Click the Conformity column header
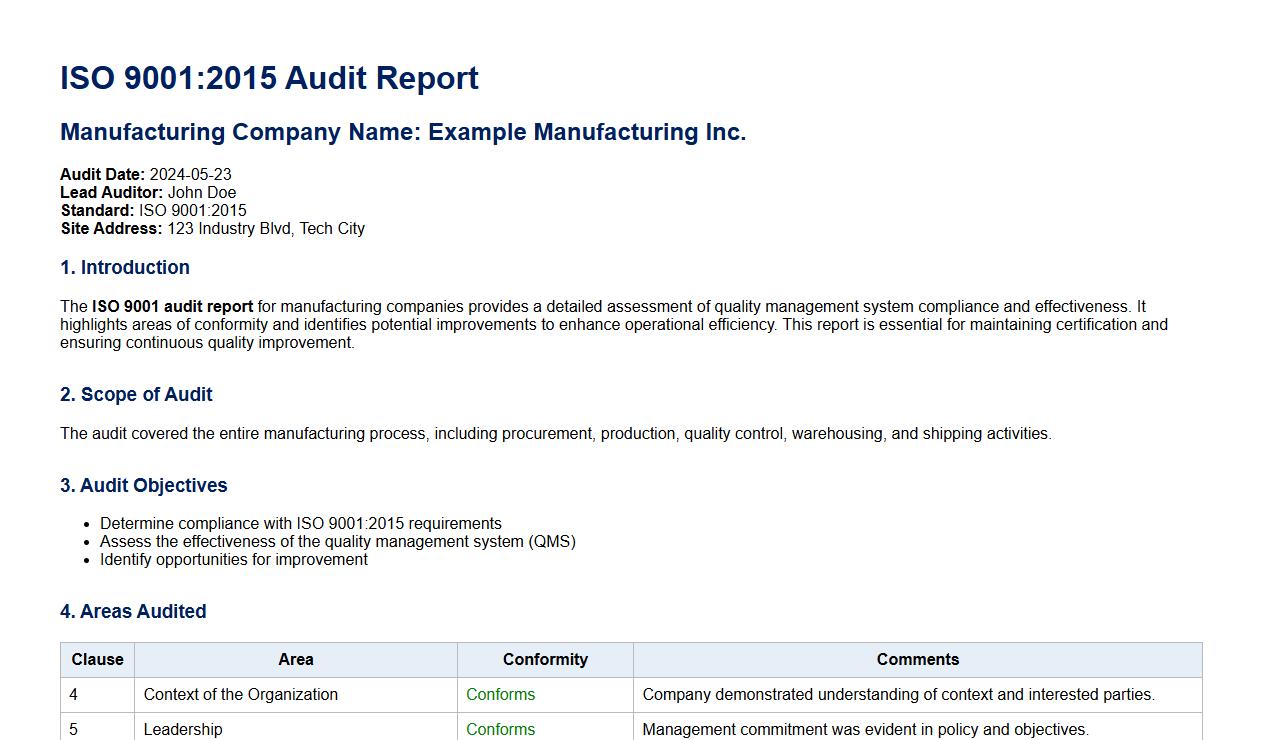This screenshot has height=740, width=1263. [x=544, y=660]
